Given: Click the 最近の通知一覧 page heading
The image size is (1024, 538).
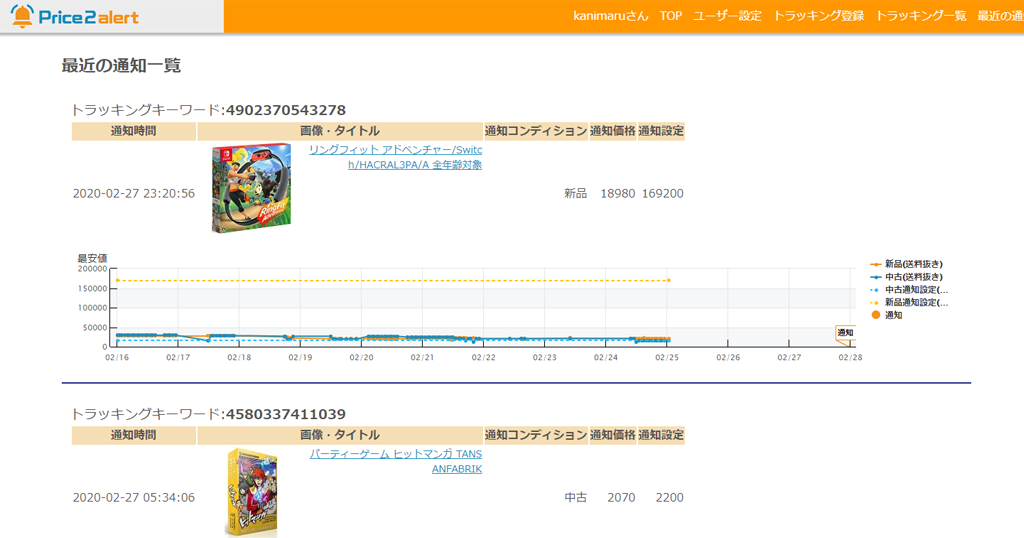Looking at the screenshot, I should (x=121, y=66).
